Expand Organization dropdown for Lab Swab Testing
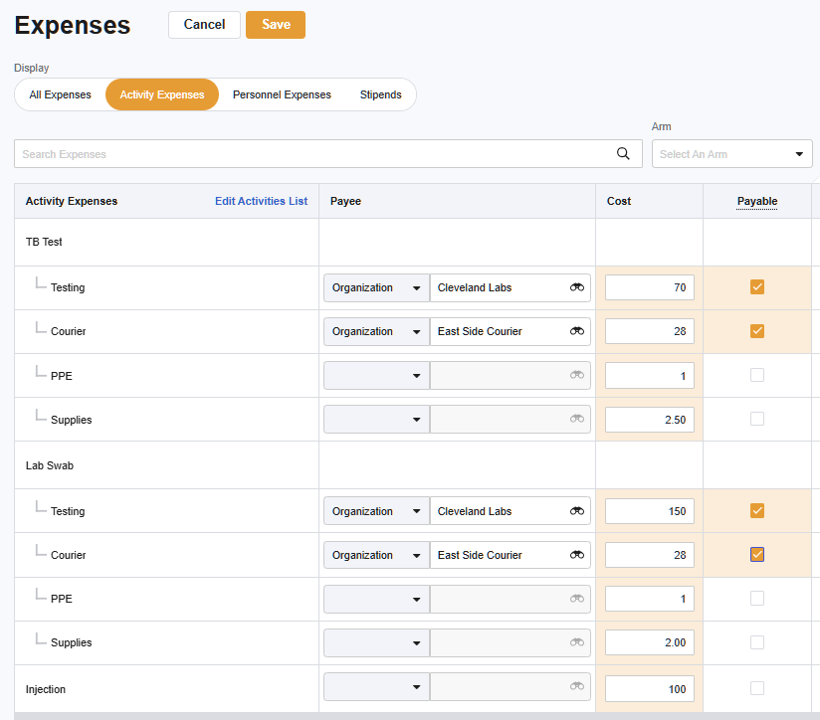820x720 pixels. point(376,511)
